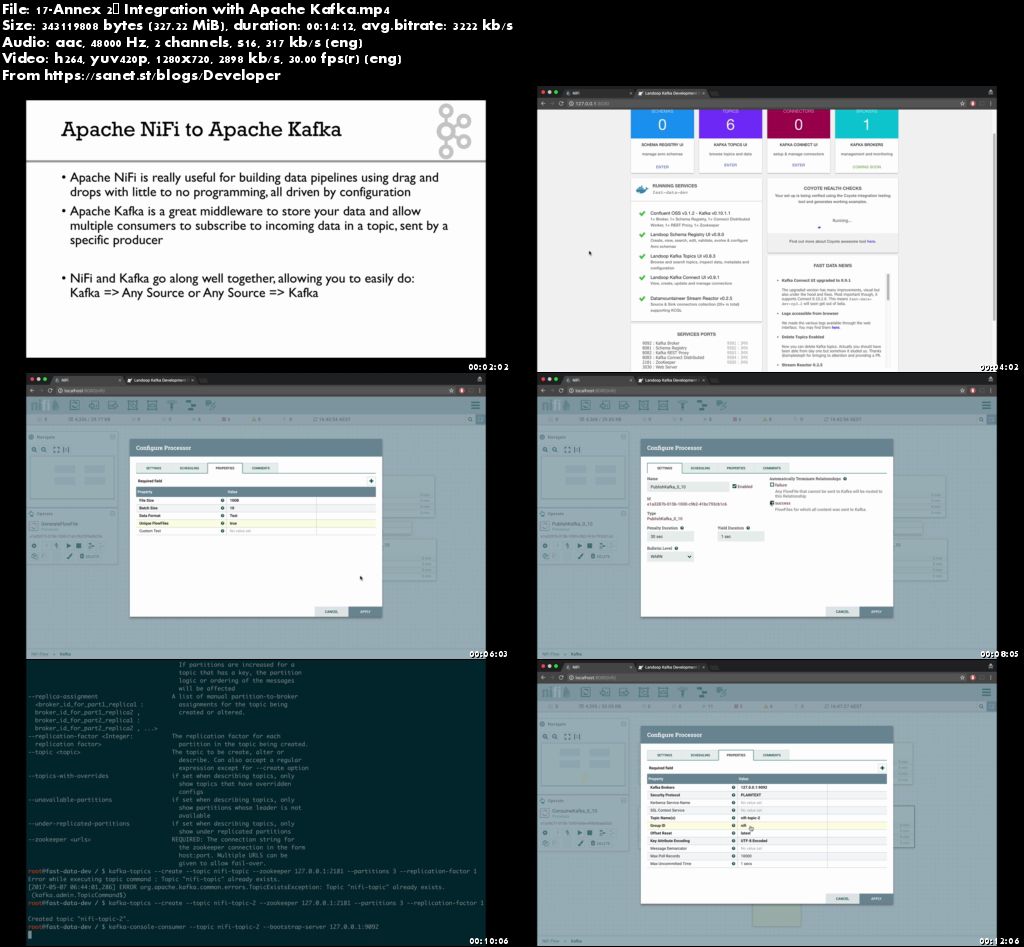1024x947 pixels.
Task: Click Yield Duration field in 00:08:05 frame
Action: [x=741, y=536]
